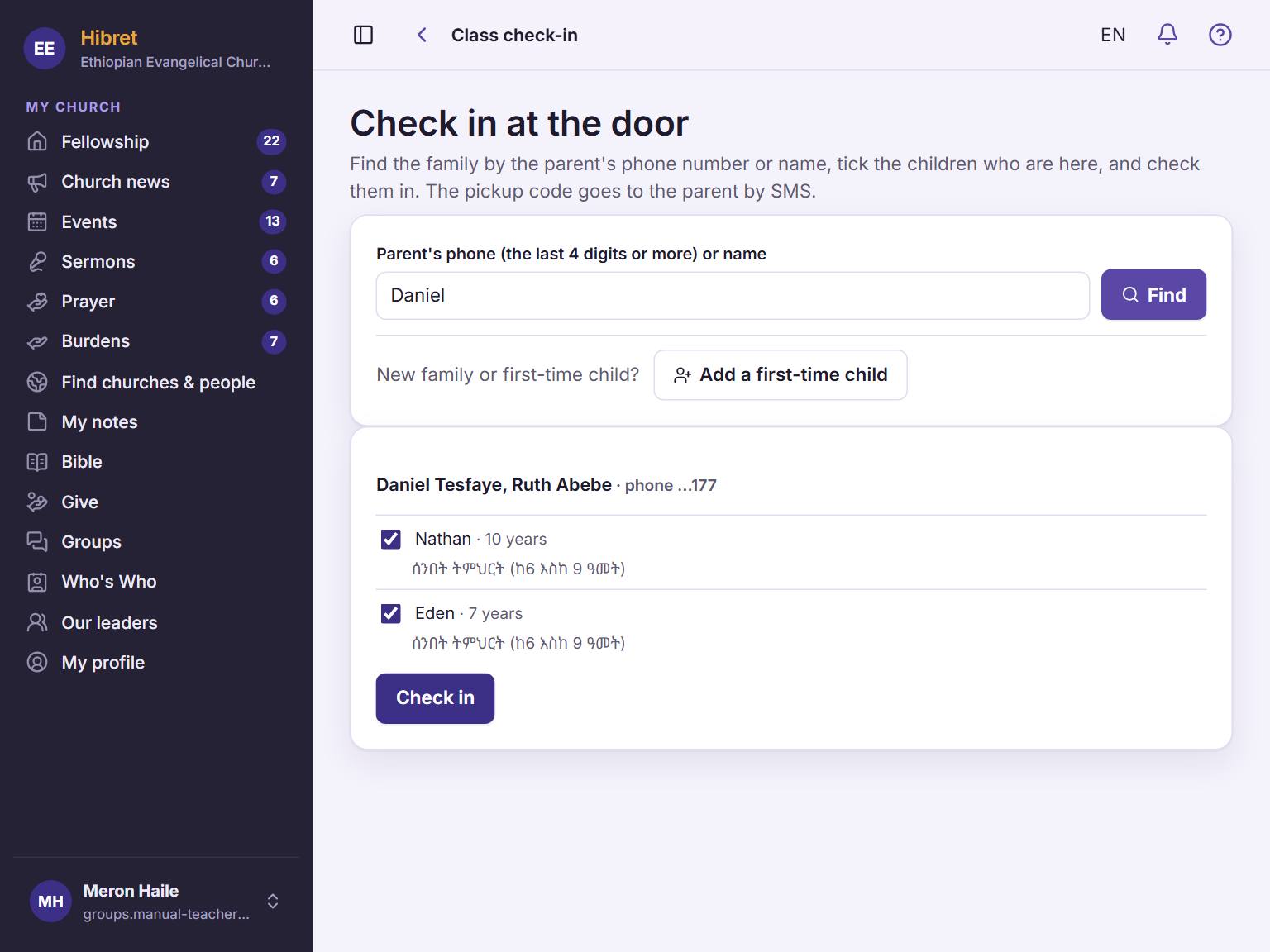
Task: Click the EE church avatar
Action: (45, 49)
